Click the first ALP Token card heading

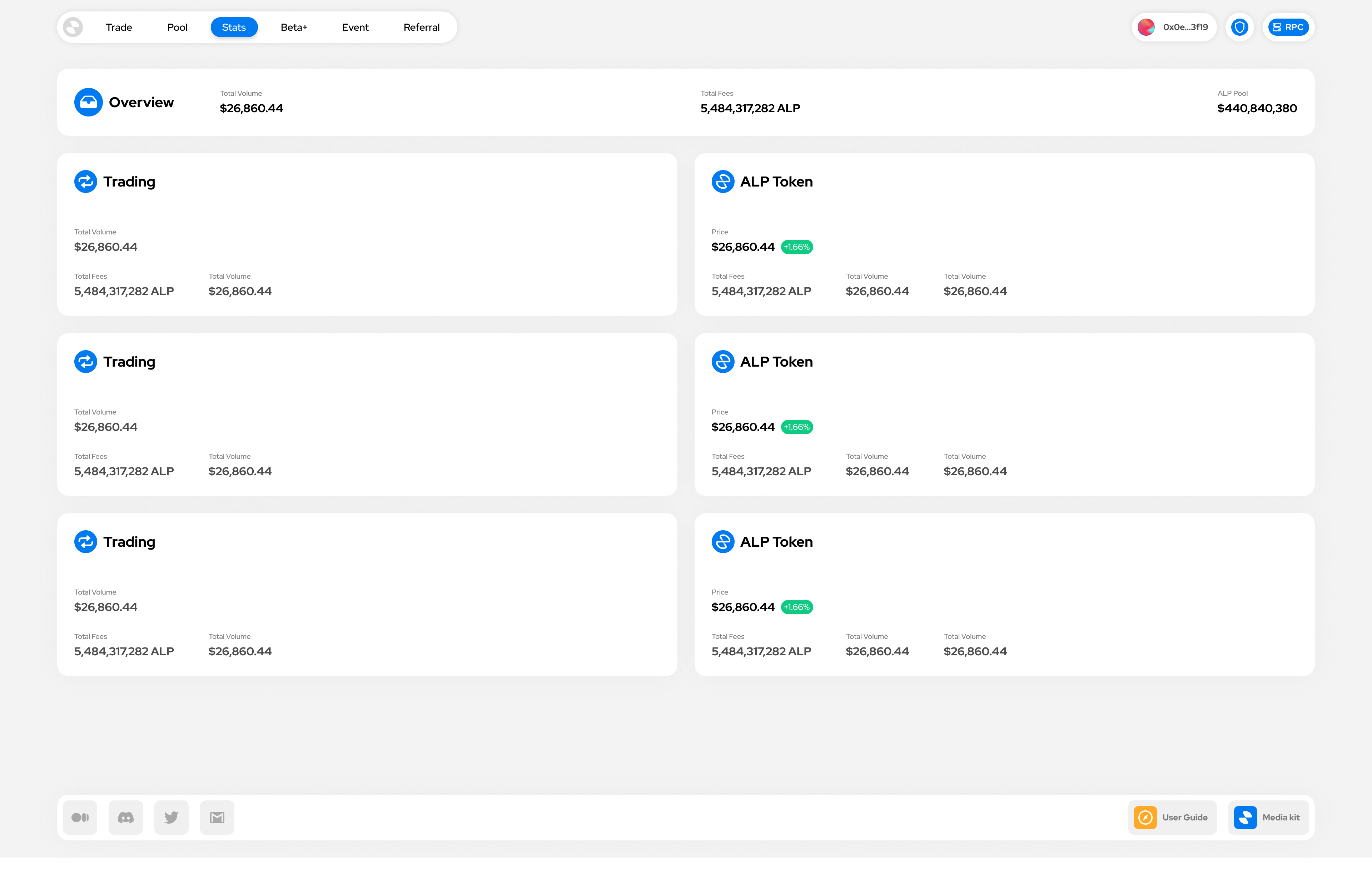click(776, 182)
